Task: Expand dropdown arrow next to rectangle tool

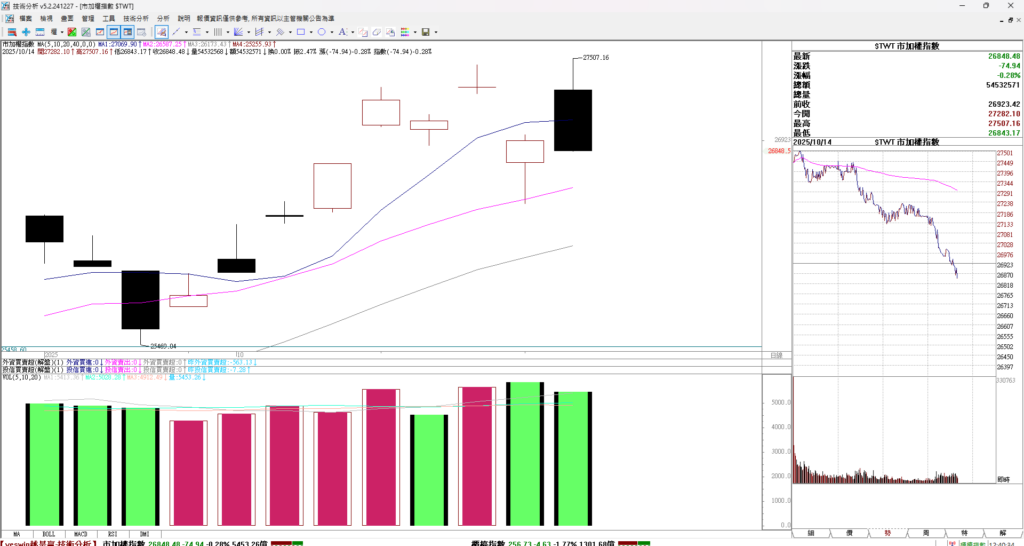Action: coord(312,32)
